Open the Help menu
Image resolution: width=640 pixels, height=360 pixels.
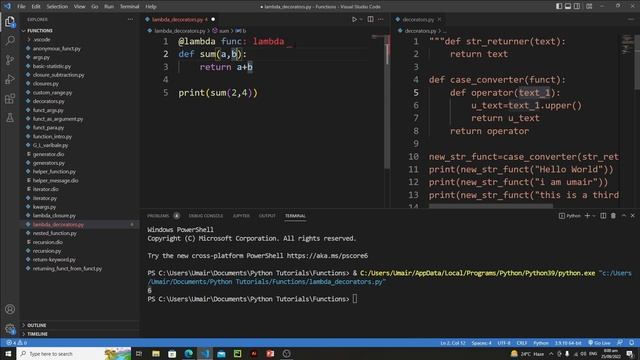pyautogui.click(x=151, y=7)
